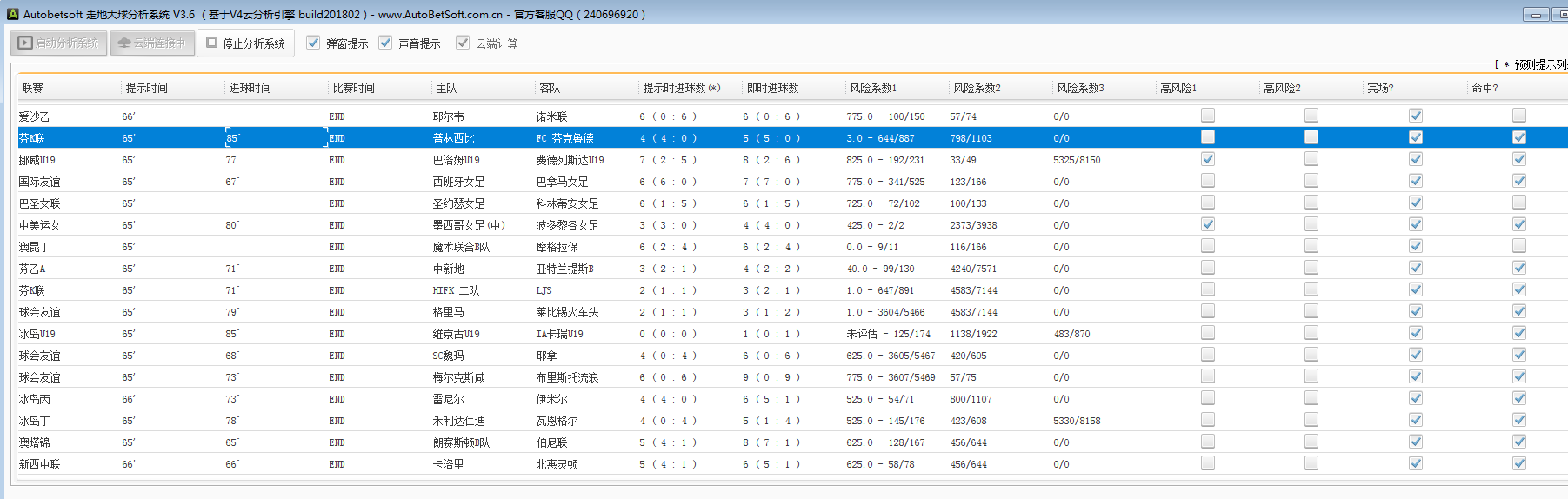1568x499 pixels.
Task: Check 命中? box for the 圣约瑟女足 row
Action: (1518, 203)
